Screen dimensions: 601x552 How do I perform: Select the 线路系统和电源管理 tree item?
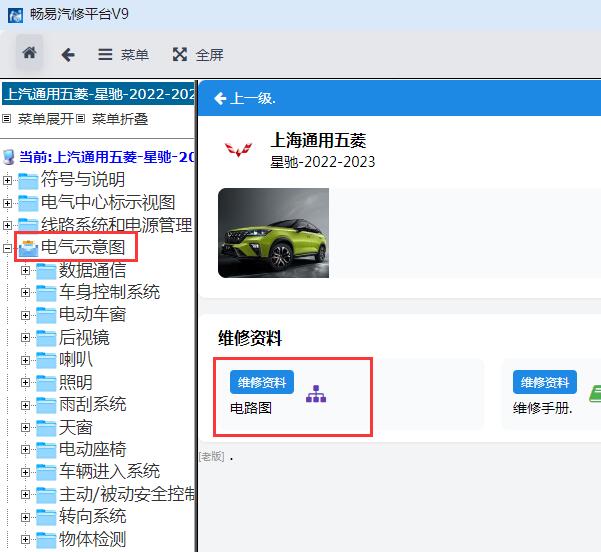tap(117, 225)
